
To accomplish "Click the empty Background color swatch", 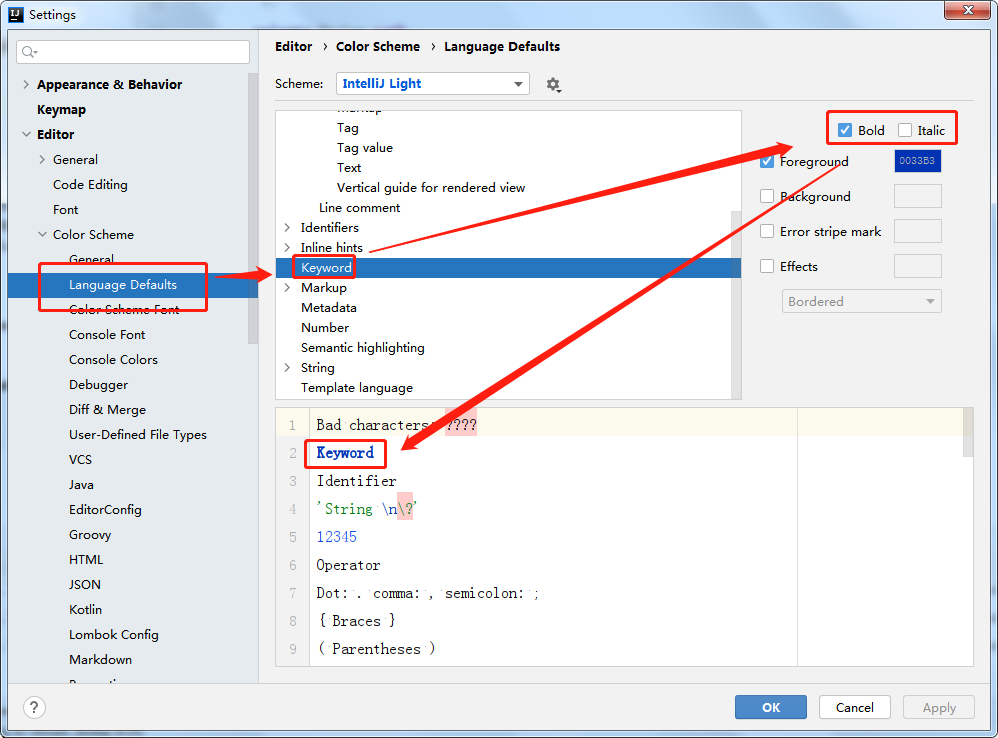I will 917,196.
